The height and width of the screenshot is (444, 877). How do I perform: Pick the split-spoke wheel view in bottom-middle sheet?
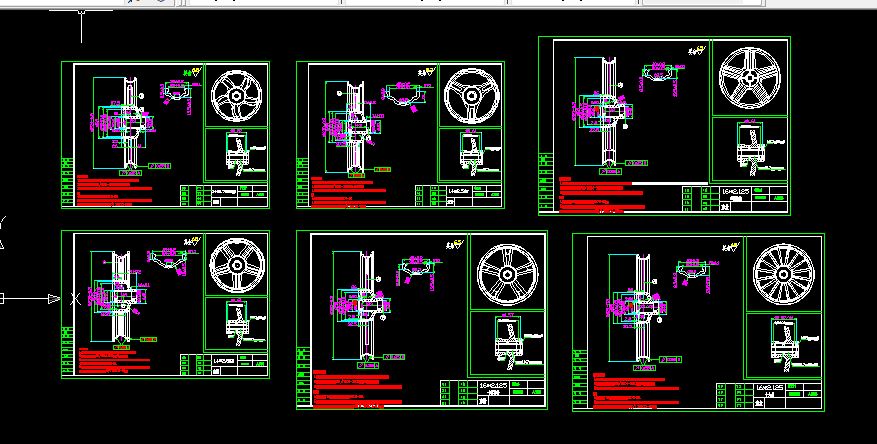point(508,275)
